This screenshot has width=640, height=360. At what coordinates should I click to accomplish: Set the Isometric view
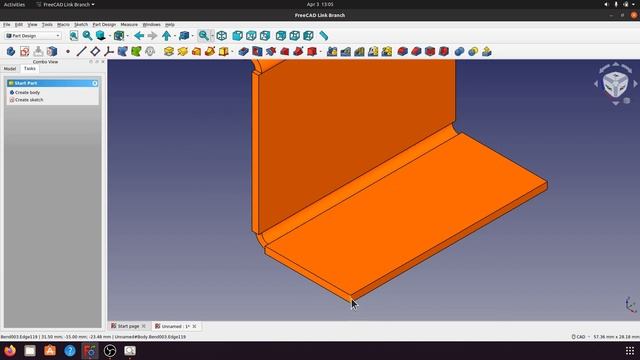pyautogui.click(x=222, y=36)
